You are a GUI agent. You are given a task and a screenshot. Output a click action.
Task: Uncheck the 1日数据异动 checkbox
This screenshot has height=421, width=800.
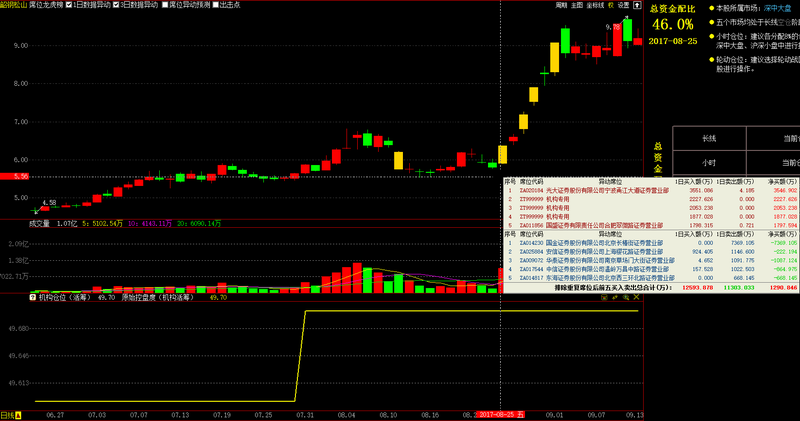(x=68, y=5)
